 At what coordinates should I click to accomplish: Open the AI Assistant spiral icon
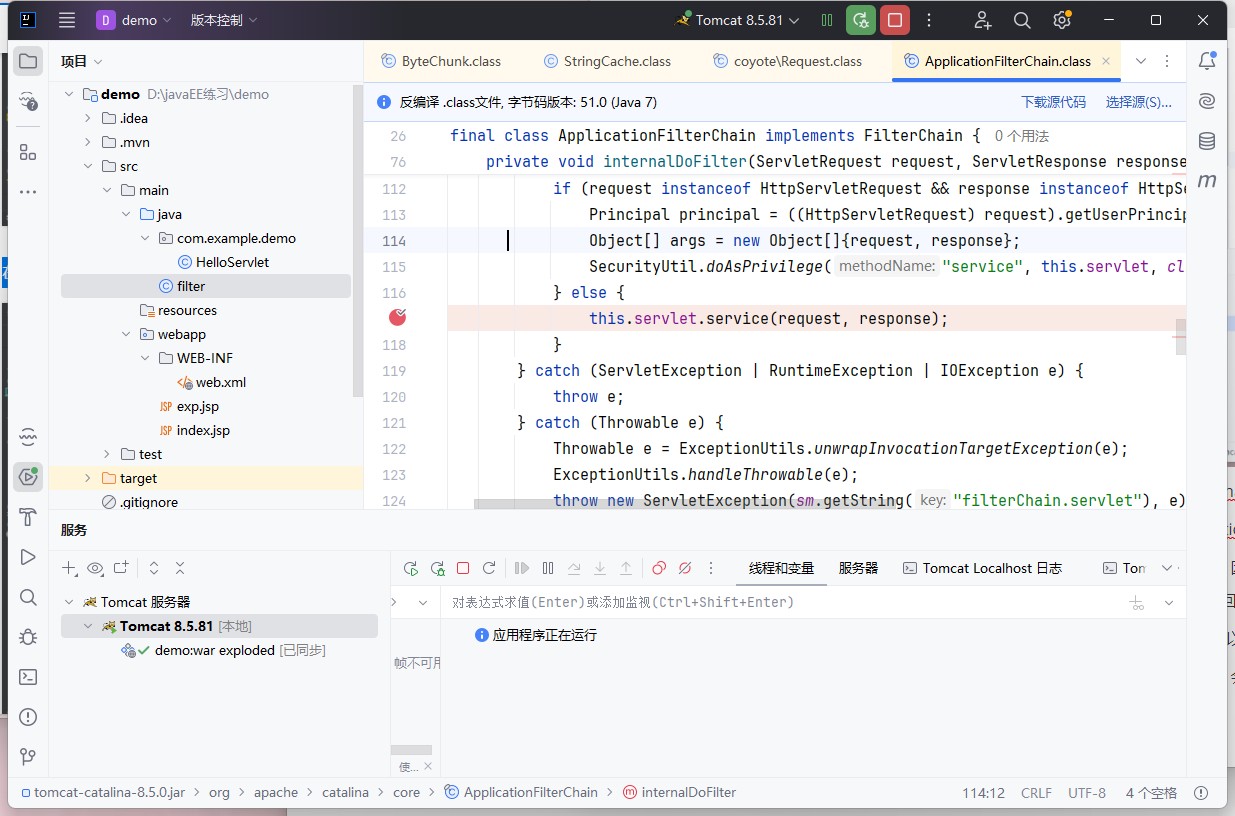click(1207, 101)
